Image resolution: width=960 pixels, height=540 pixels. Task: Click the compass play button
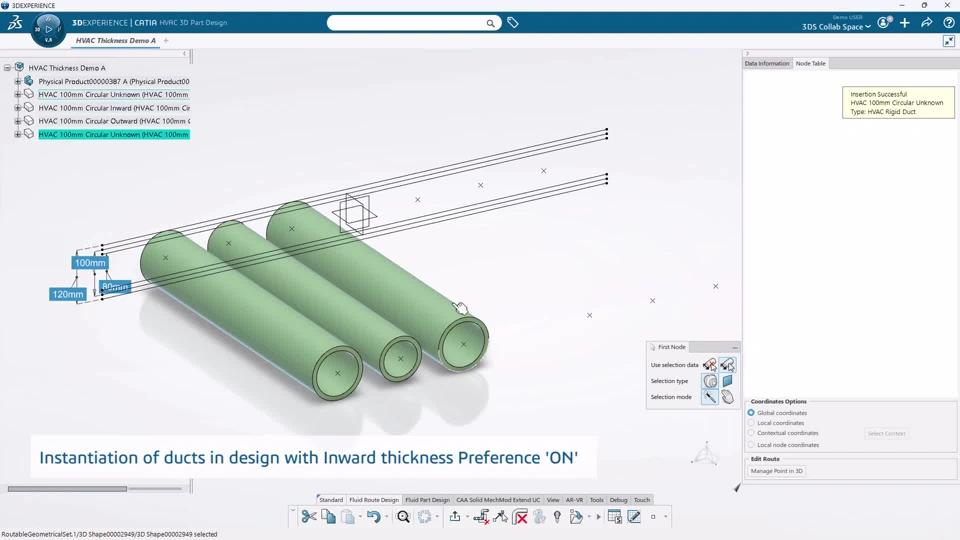(x=48, y=28)
